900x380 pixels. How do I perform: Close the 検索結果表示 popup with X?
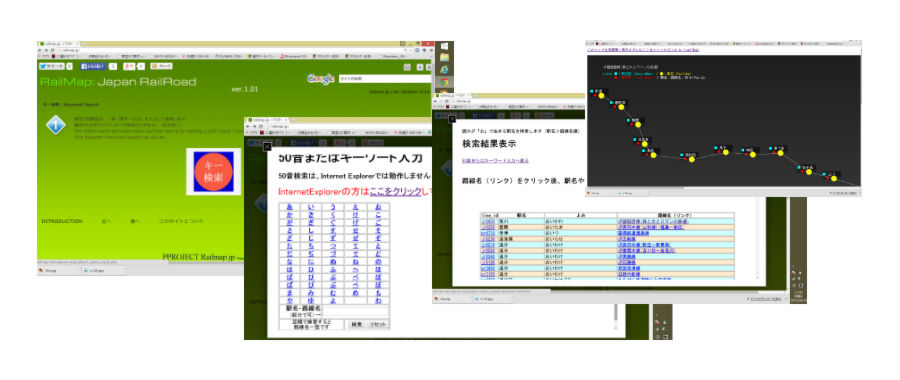(452, 119)
